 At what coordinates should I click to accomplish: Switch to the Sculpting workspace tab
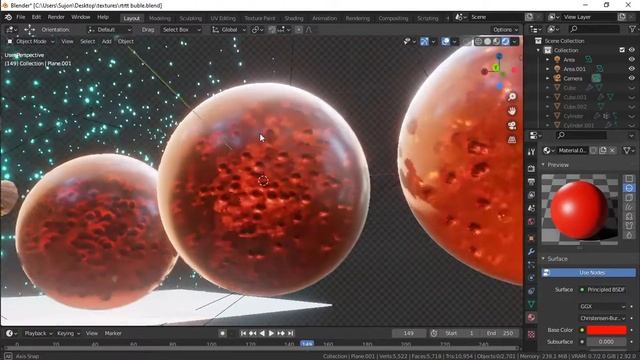[191, 18]
